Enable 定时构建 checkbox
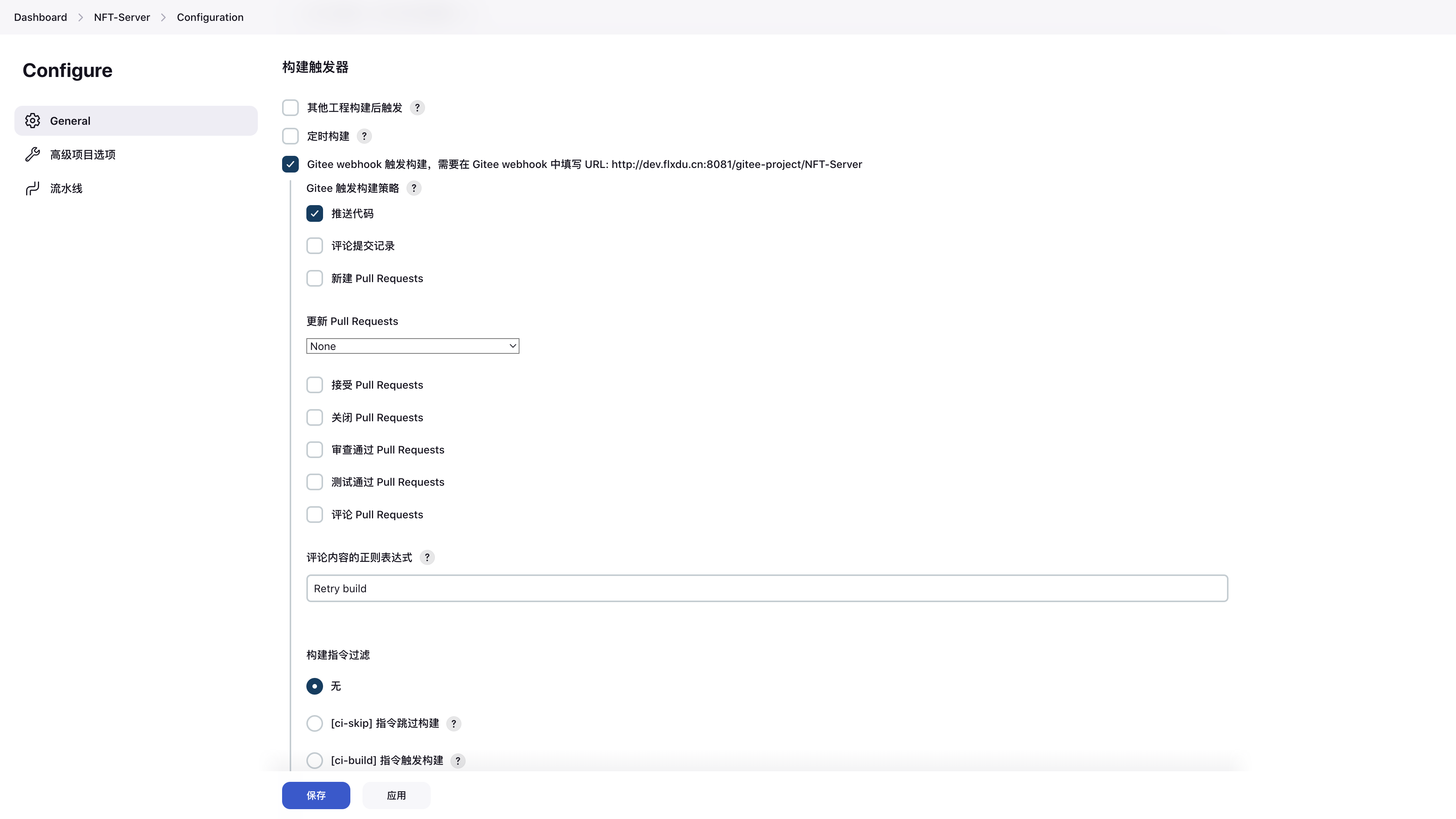The width and height of the screenshot is (1456, 819). (290, 136)
